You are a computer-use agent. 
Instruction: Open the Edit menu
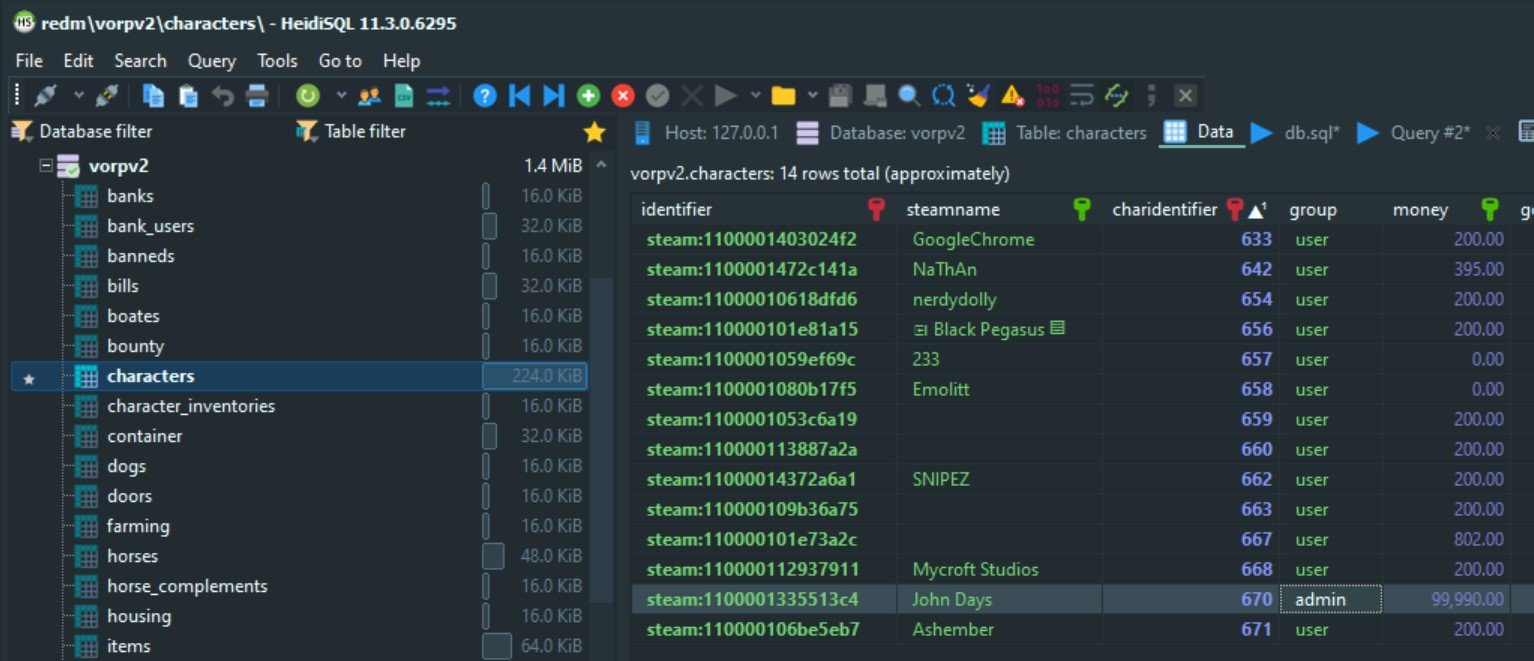pos(78,61)
